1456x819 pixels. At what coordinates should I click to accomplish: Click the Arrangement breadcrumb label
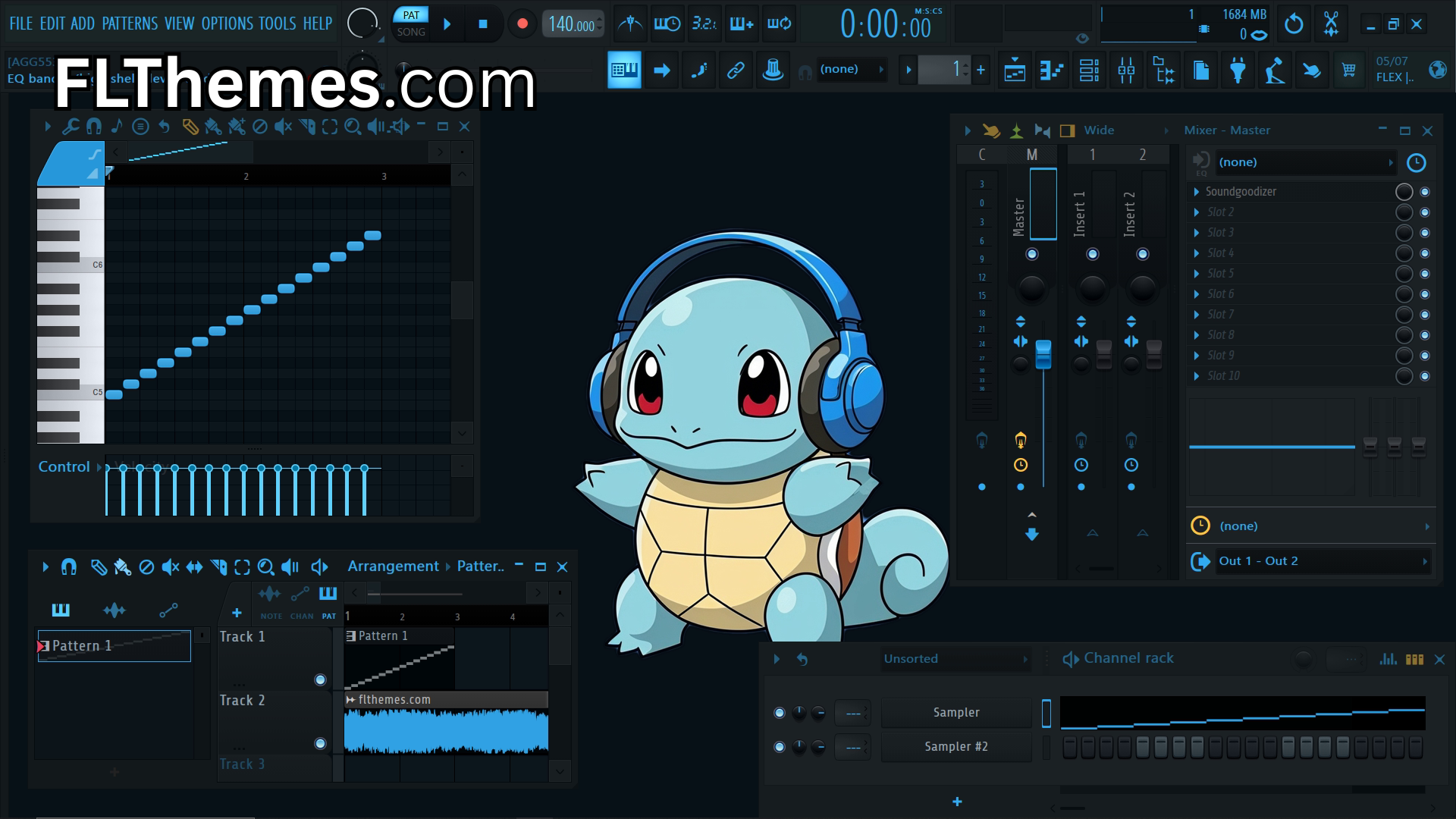pyautogui.click(x=393, y=566)
